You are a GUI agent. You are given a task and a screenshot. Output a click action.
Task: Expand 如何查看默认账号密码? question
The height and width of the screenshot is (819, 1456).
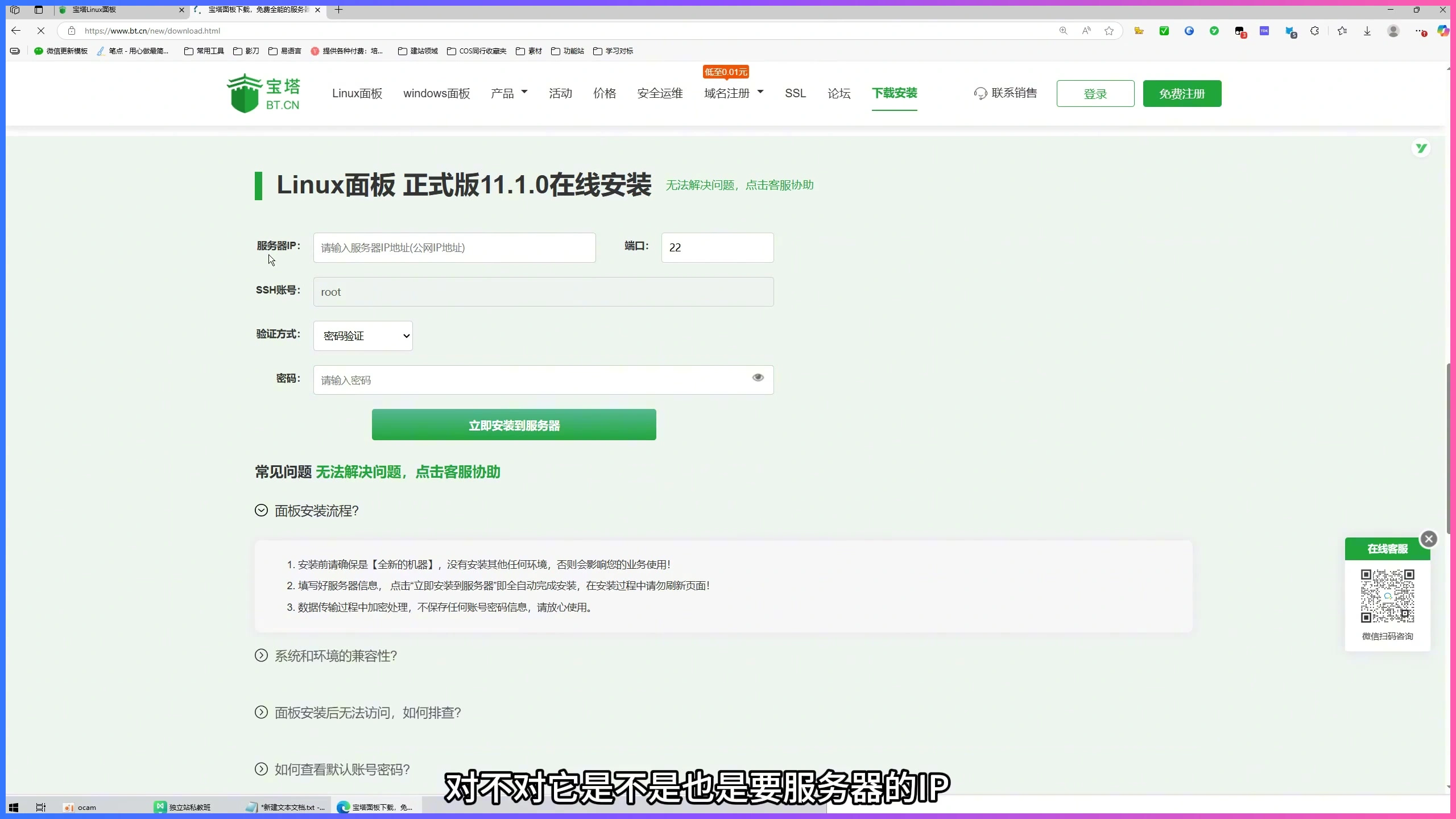tap(332, 770)
